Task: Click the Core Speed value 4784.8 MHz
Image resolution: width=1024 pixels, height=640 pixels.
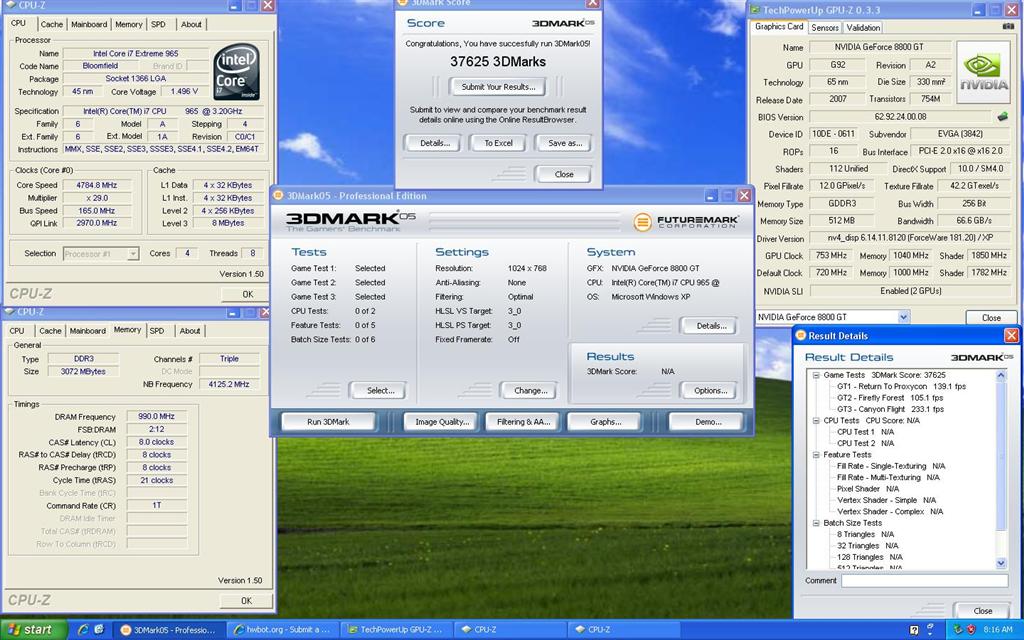Action: (x=97, y=185)
